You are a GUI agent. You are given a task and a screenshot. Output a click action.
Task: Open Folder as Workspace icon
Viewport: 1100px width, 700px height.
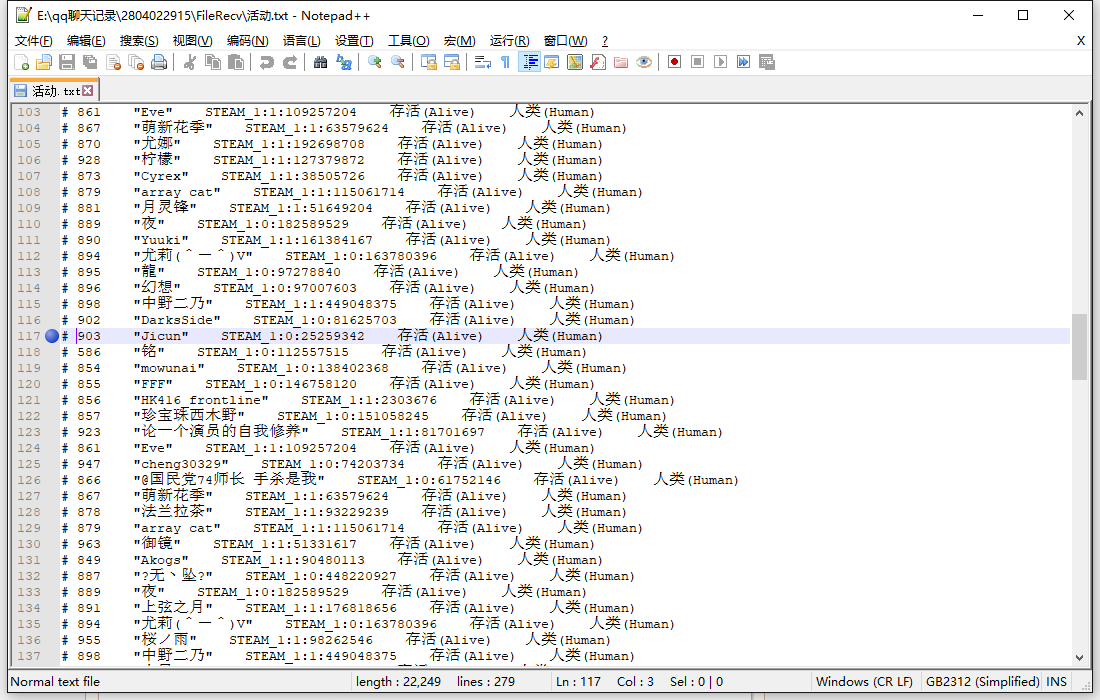[x=621, y=62]
